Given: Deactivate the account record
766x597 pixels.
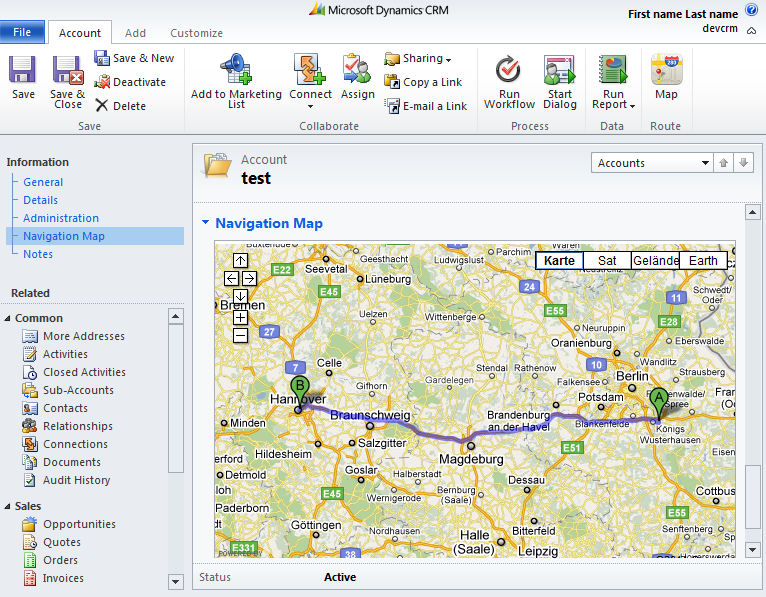Looking at the screenshot, I should [x=130, y=82].
